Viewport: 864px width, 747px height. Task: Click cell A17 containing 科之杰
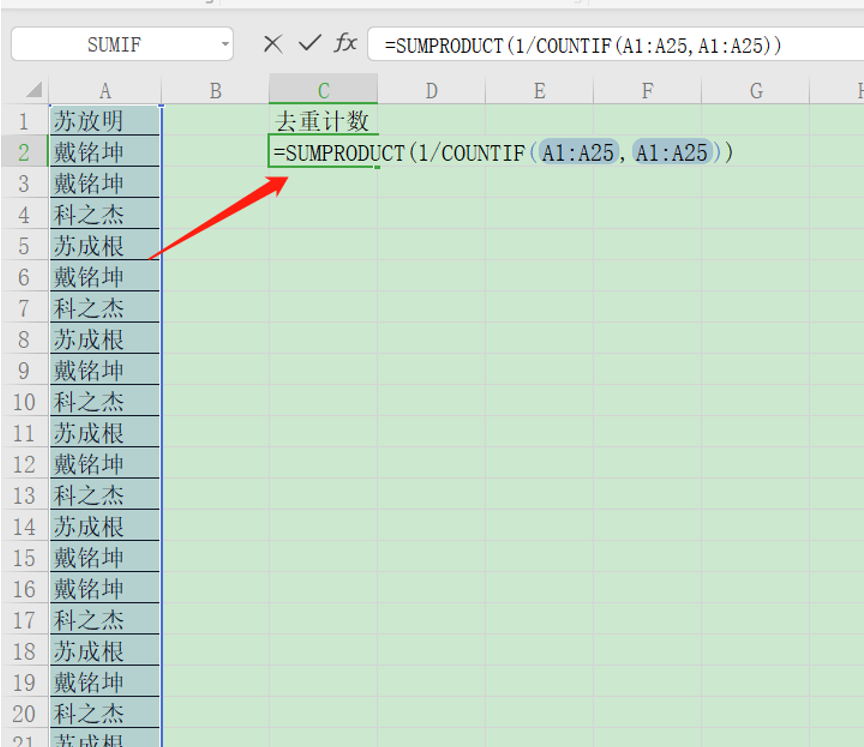click(105, 619)
